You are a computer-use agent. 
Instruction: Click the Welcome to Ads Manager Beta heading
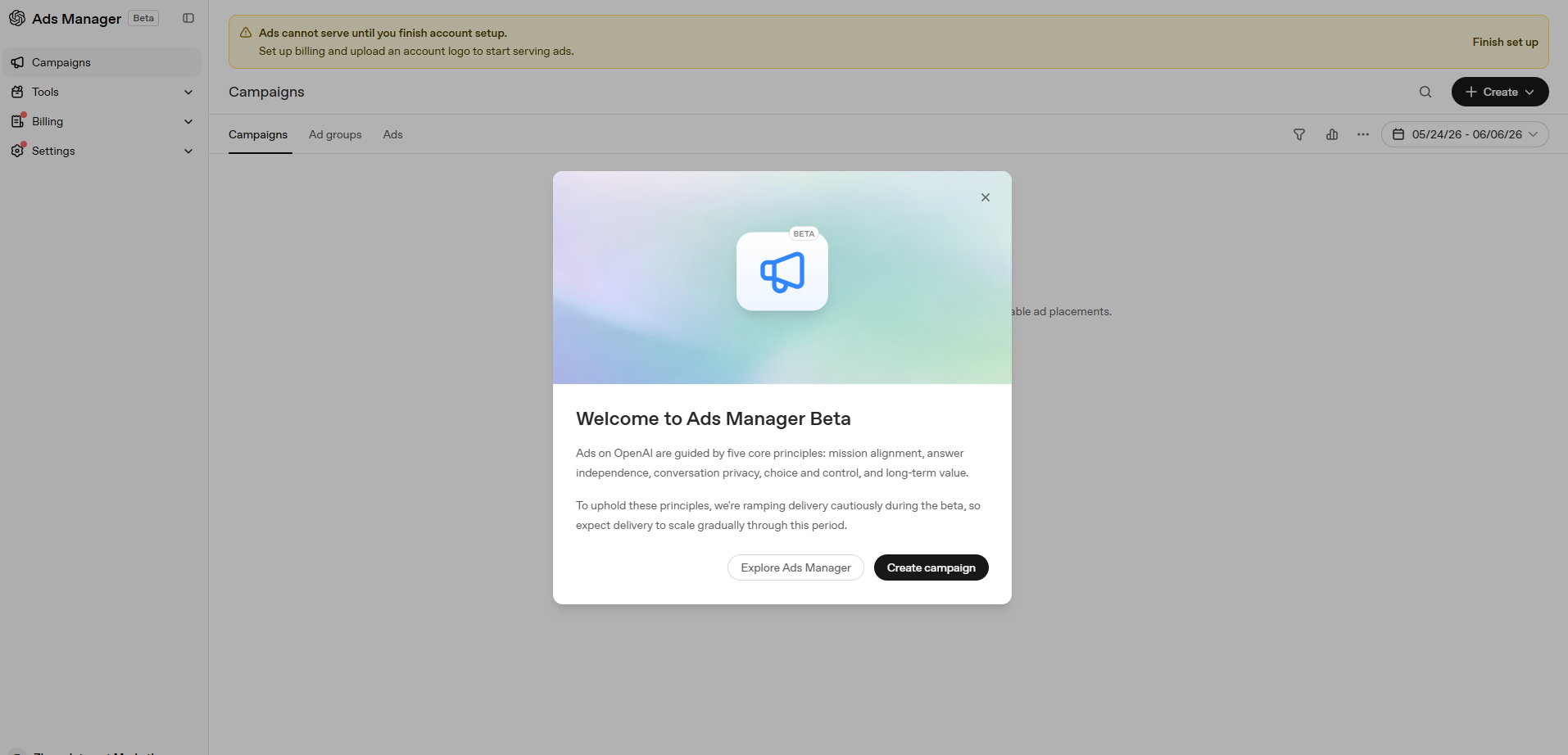[714, 418]
